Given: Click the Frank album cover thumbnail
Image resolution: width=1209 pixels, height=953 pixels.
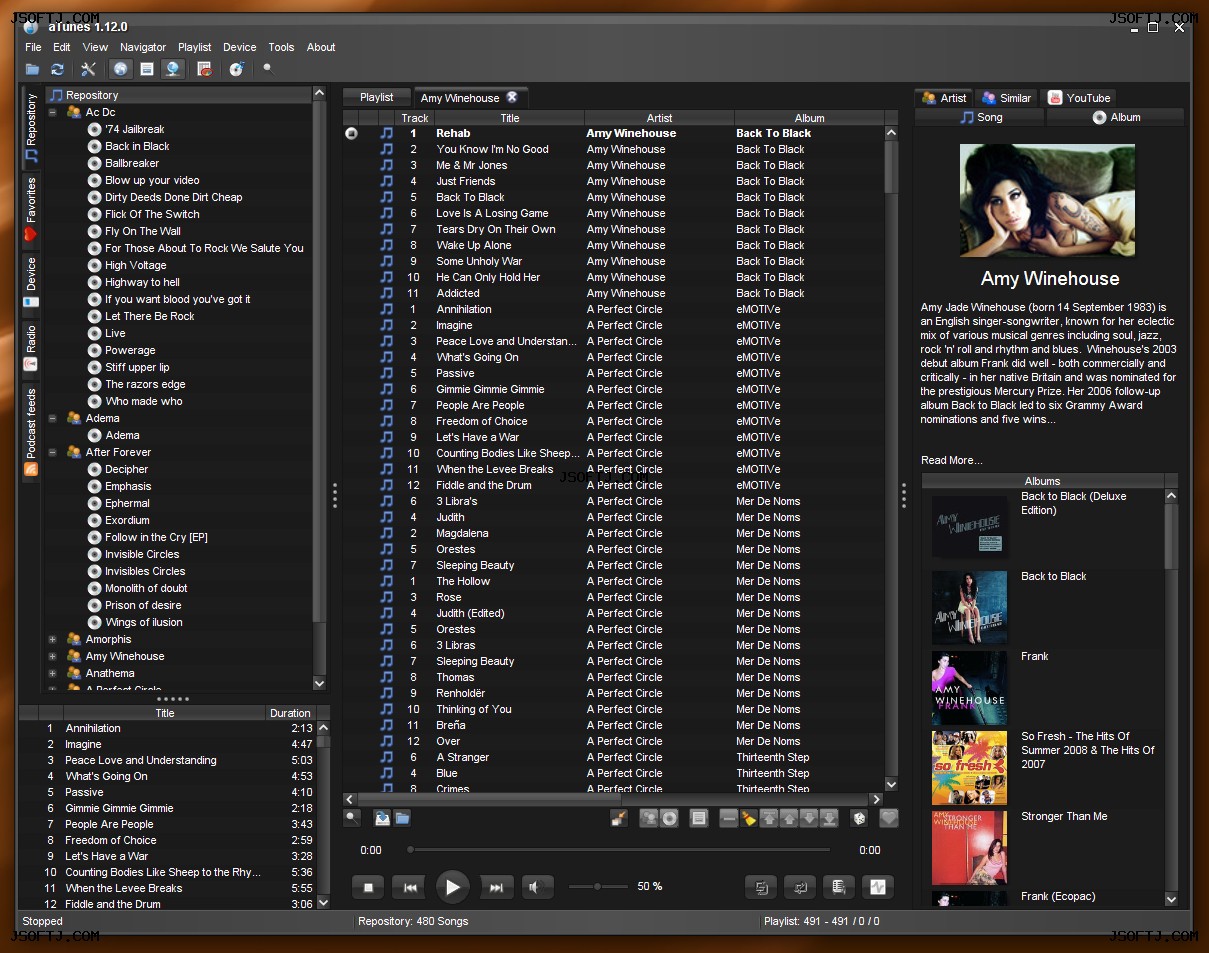Looking at the screenshot, I should pyautogui.click(x=969, y=687).
